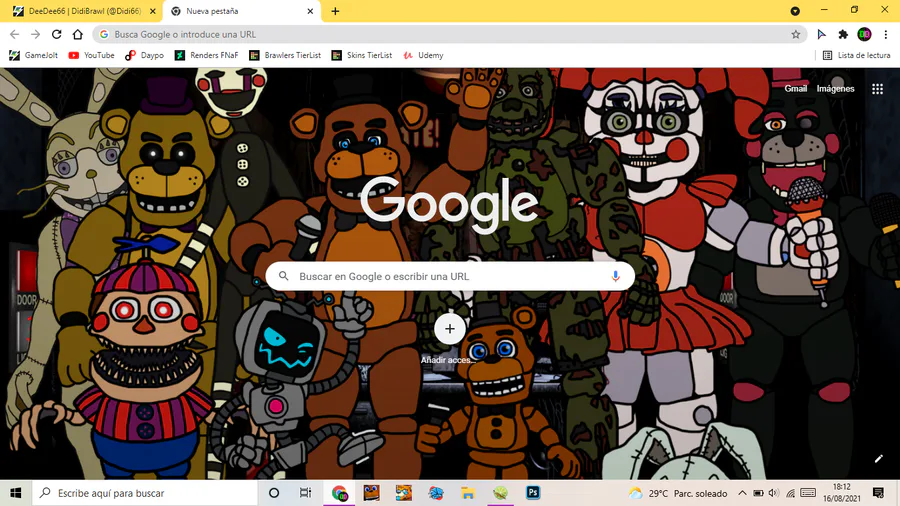
Task: Open the notification center icon
Action: point(878,493)
